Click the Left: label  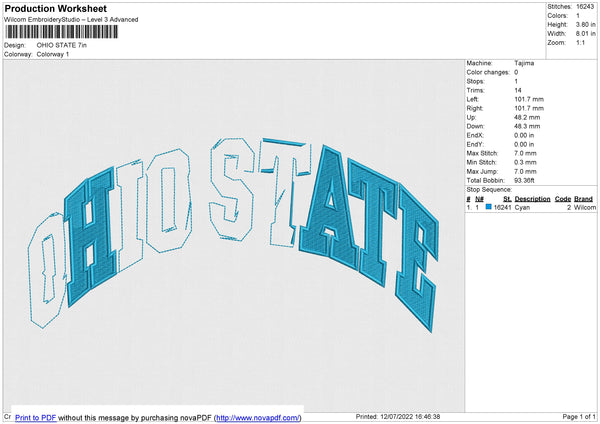pyautogui.click(x=472, y=99)
